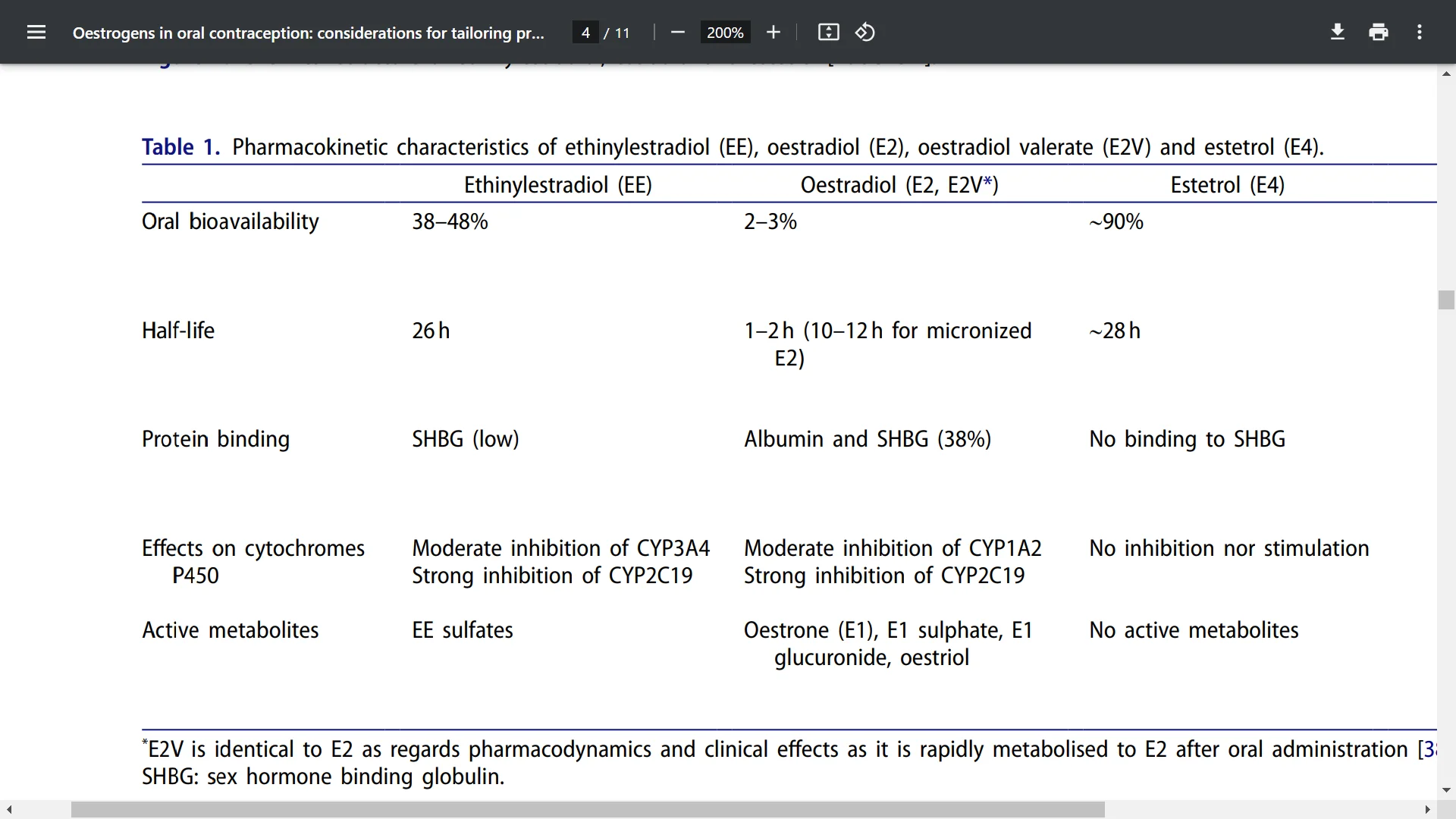
Task: Click the 'Effects on cytochromes' row label
Action: click(253, 548)
